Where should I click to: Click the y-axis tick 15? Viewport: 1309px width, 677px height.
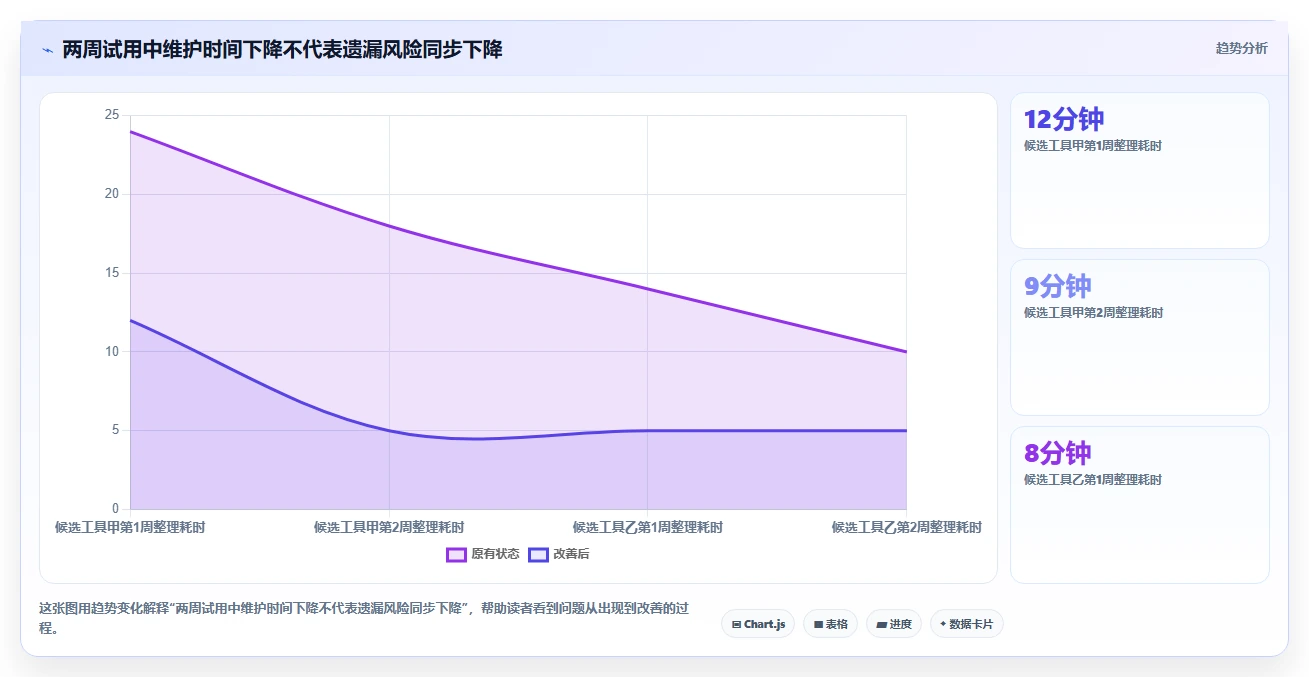click(x=112, y=273)
